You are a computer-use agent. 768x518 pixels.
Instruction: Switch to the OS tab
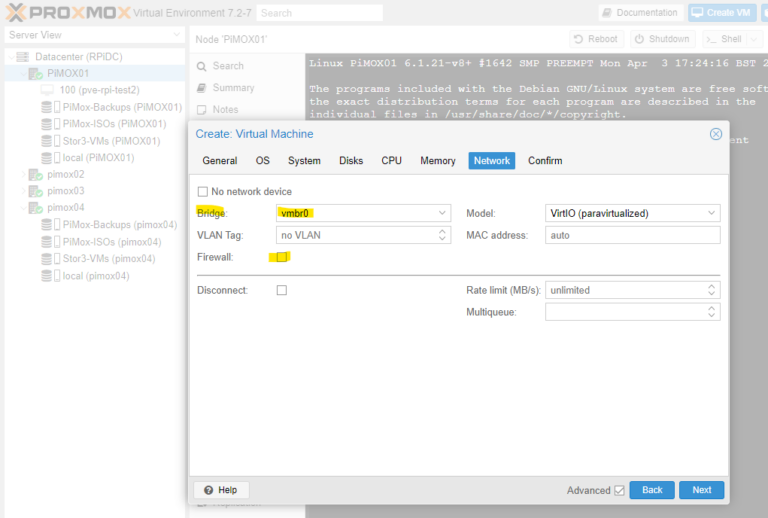263,161
